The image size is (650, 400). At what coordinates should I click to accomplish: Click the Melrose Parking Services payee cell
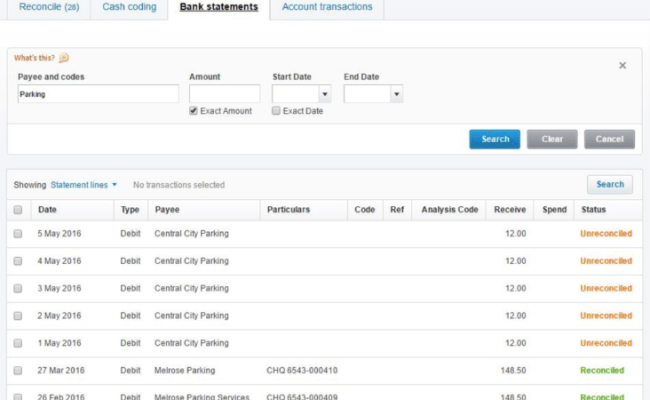coord(202,397)
